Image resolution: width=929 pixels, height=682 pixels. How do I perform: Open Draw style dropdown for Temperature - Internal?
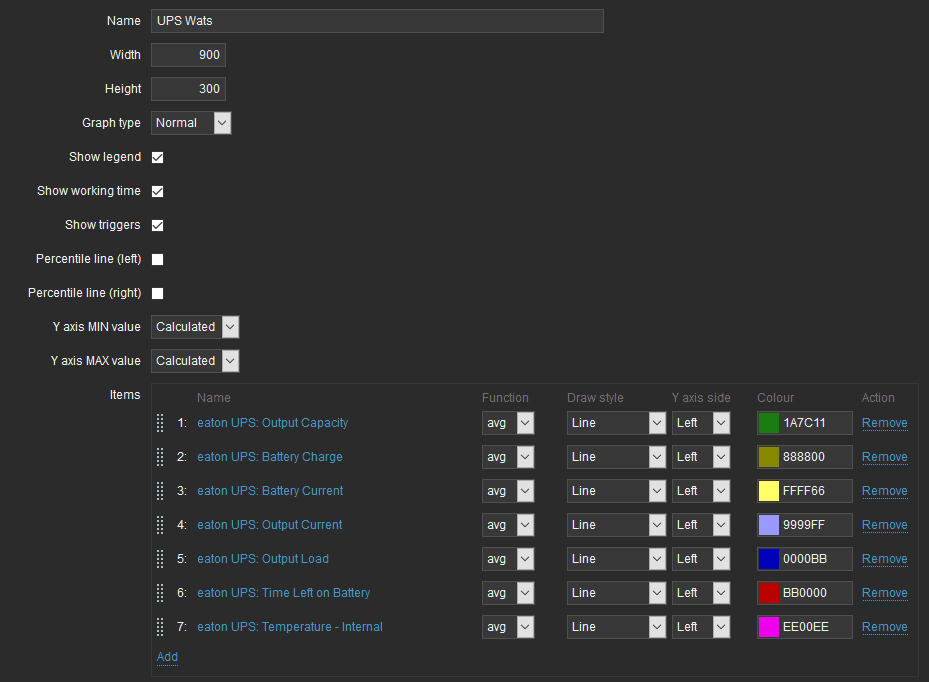coord(616,627)
